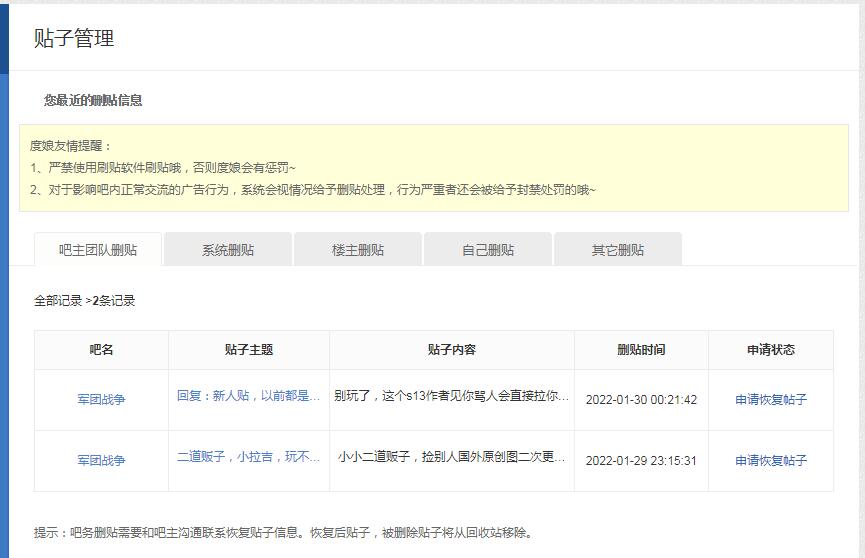Screen dimensions: 865x558
Task: Open the 系统删贴 tab
Action: tap(228, 250)
